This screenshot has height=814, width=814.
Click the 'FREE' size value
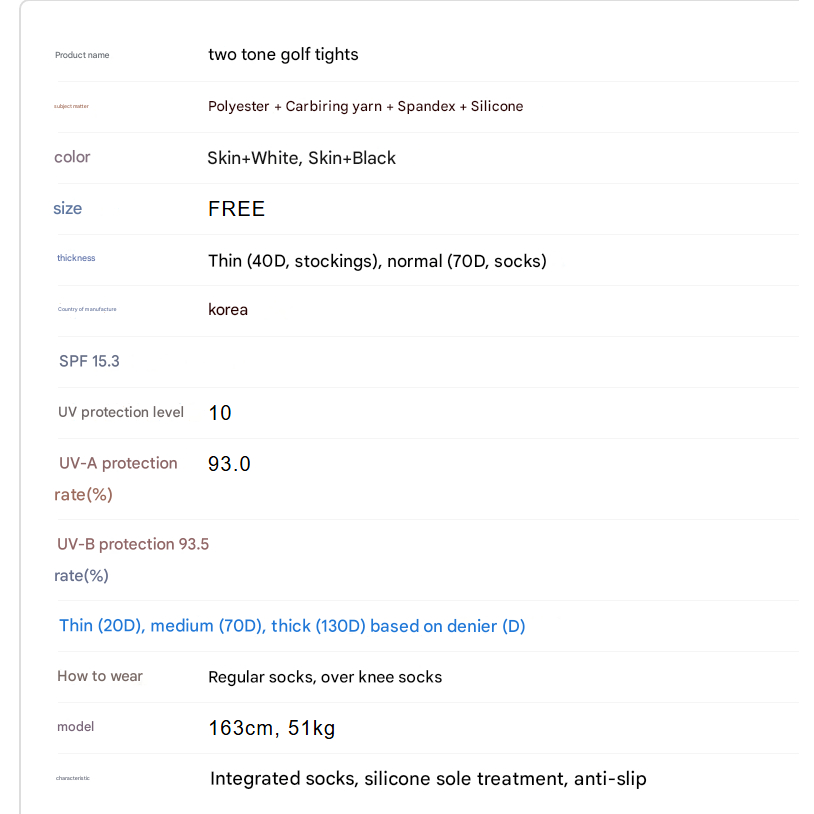click(x=236, y=209)
